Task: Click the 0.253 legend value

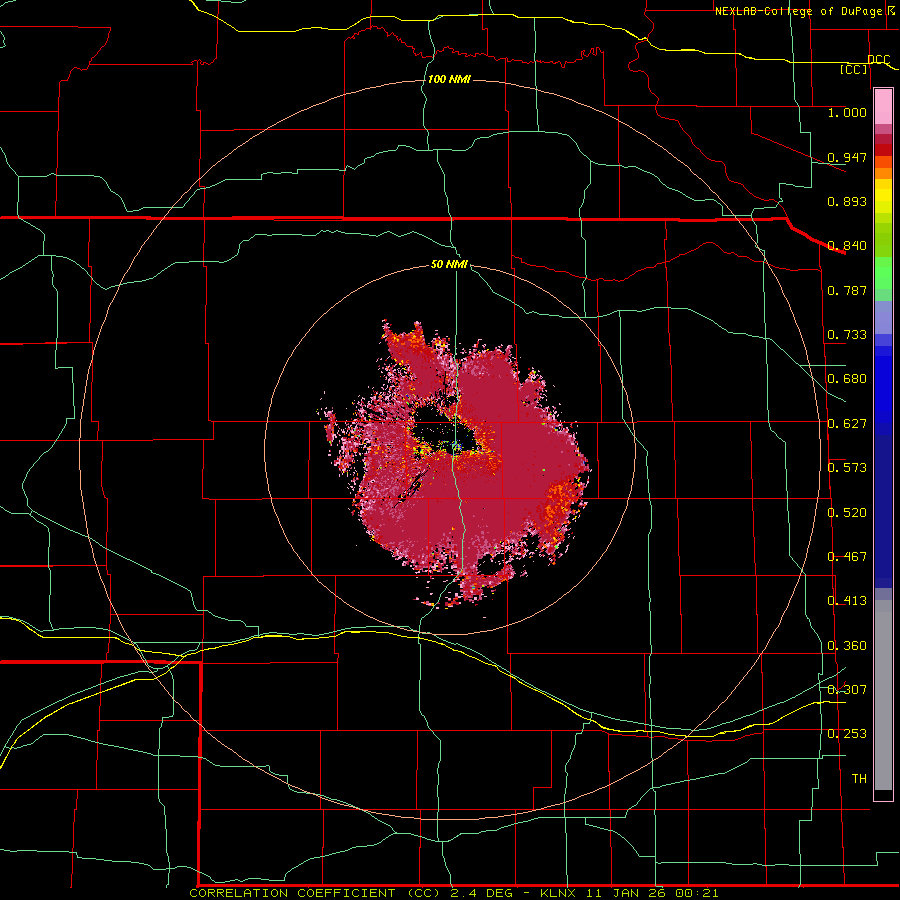Action: click(x=847, y=734)
